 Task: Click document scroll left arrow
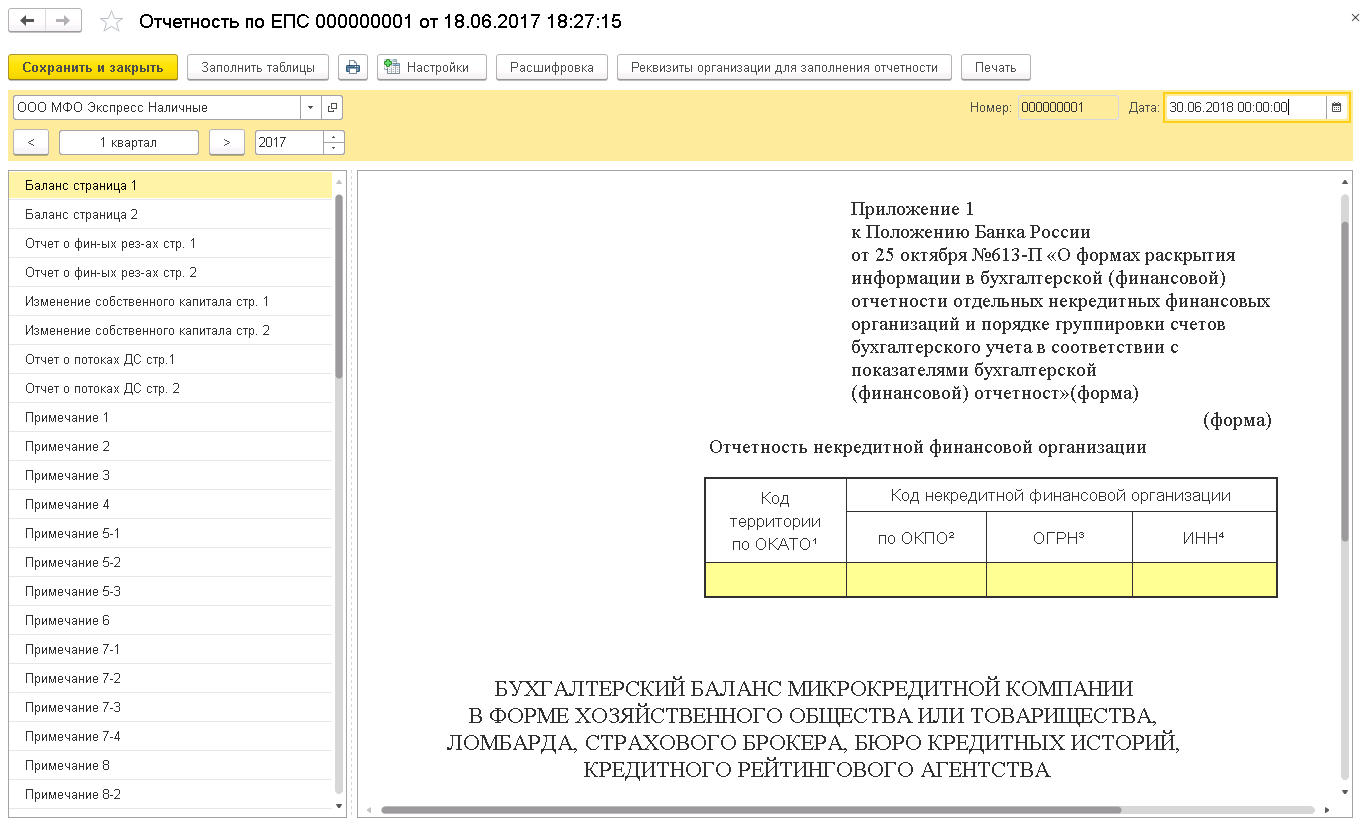click(x=367, y=810)
